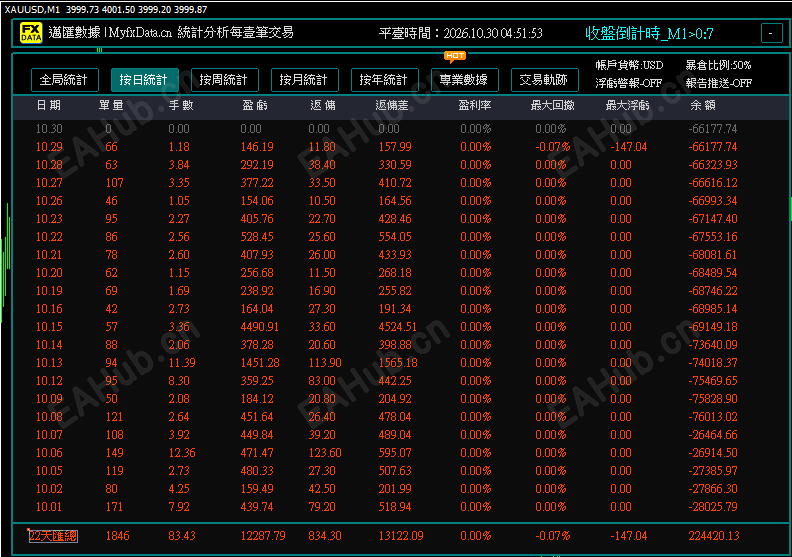Click the 449.84 profit value for 10.07
The image size is (792, 557).
click(257, 435)
